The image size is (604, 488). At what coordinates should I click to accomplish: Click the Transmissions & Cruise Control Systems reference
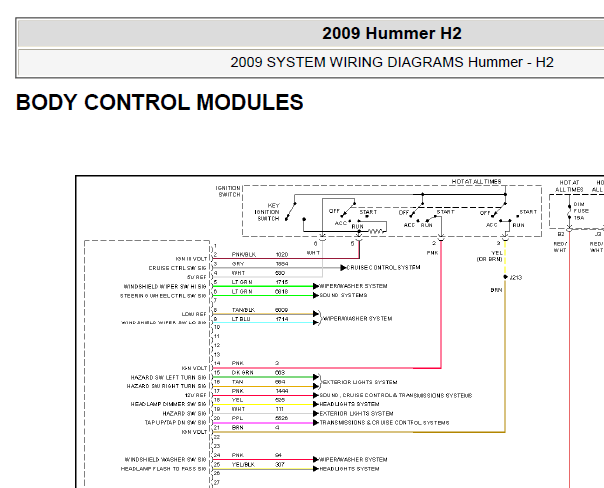(x=384, y=422)
